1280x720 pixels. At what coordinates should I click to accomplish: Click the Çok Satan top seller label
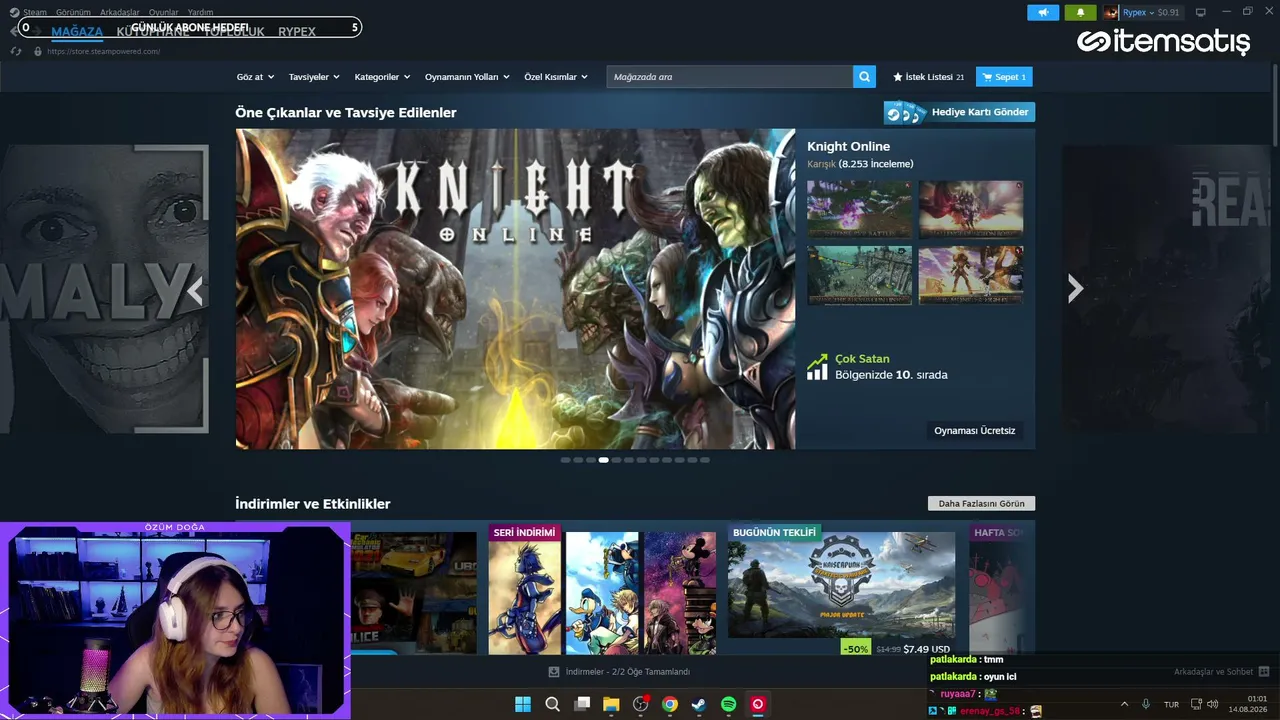click(862, 359)
